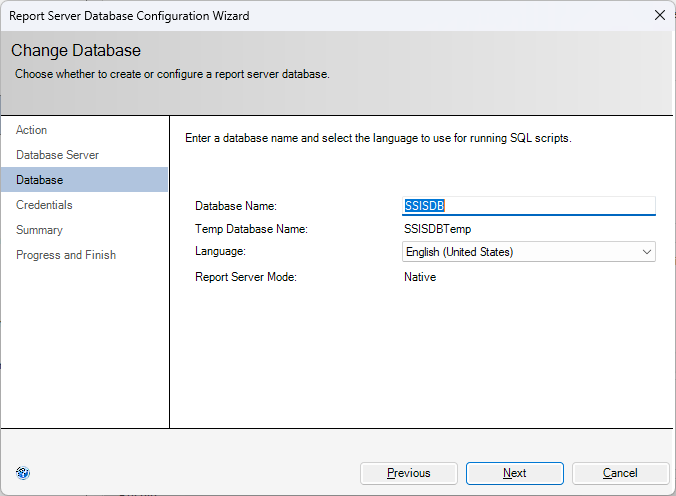Click the wizard window title bar text
This screenshot has width=676, height=496.
pyautogui.click(x=129, y=15)
